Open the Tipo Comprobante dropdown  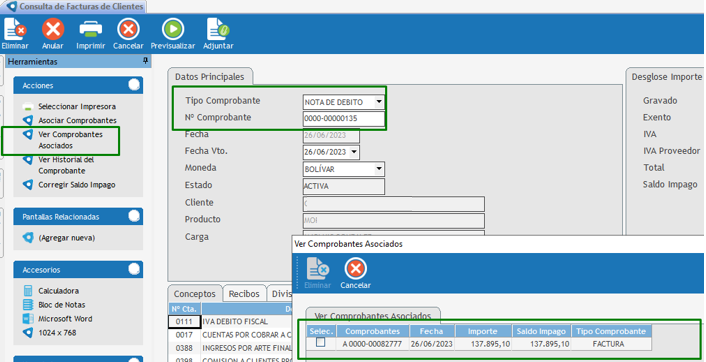[x=379, y=102]
